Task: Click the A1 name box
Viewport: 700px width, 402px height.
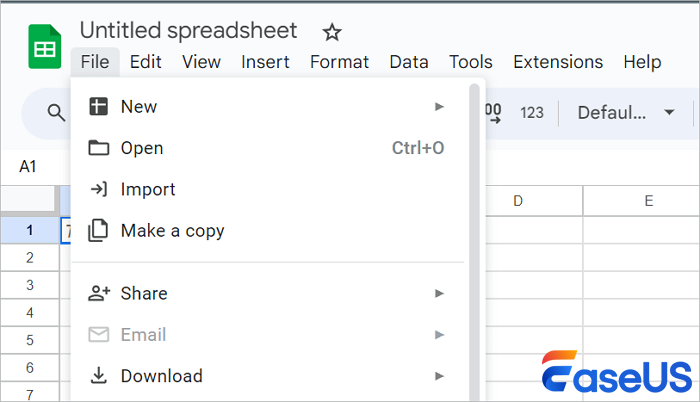Action: pyautogui.click(x=28, y=167)
